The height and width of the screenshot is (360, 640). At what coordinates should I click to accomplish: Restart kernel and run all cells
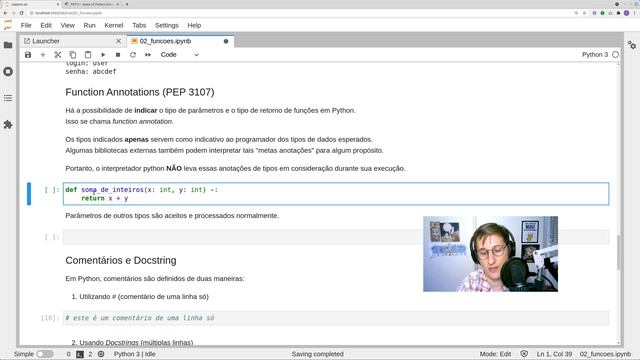tap(148, 55)
